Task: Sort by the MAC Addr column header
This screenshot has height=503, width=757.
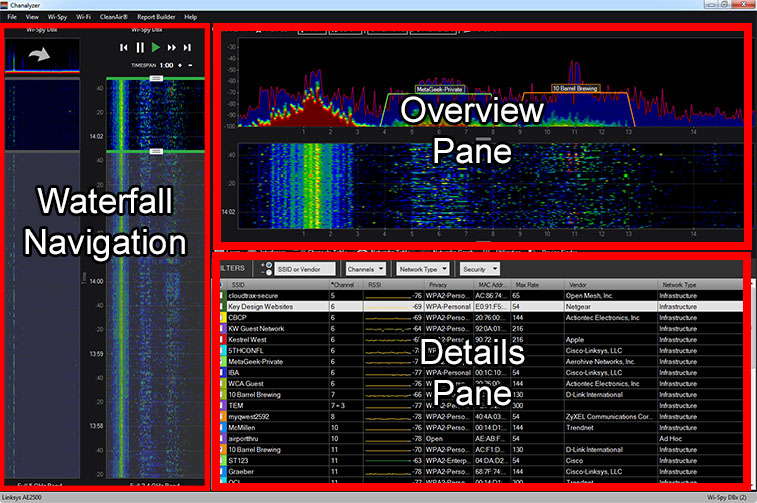Action: coord(492,285)
